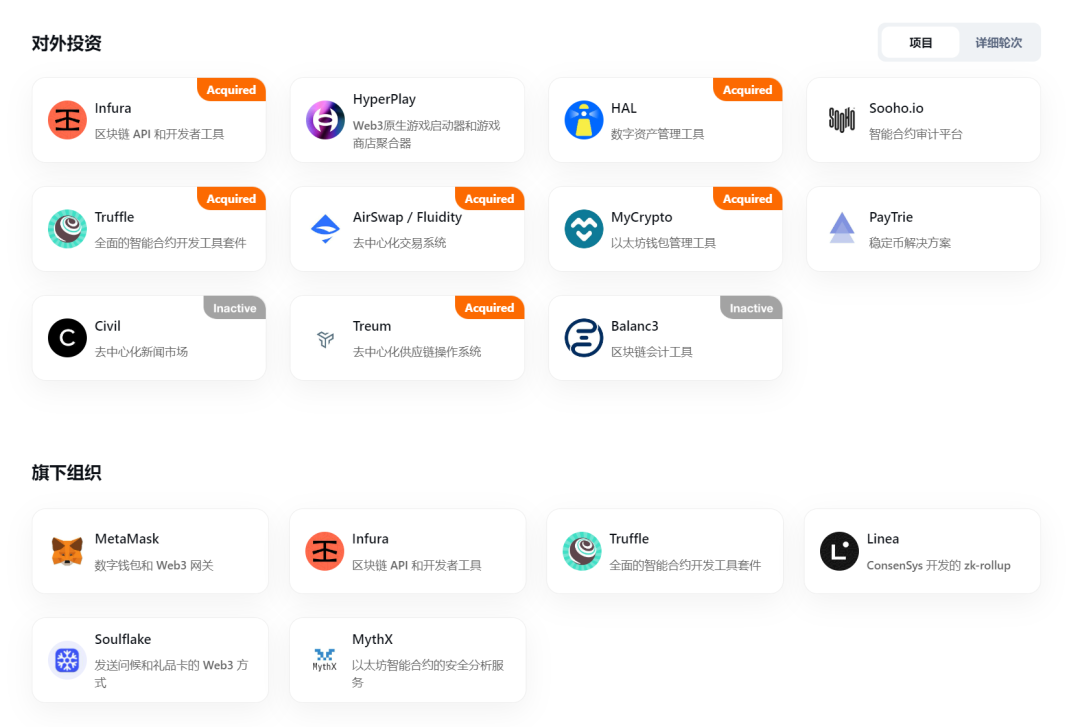Click the Infura logo under 旗下组织
Screen dimensions: 1080x727
point(324,551)
